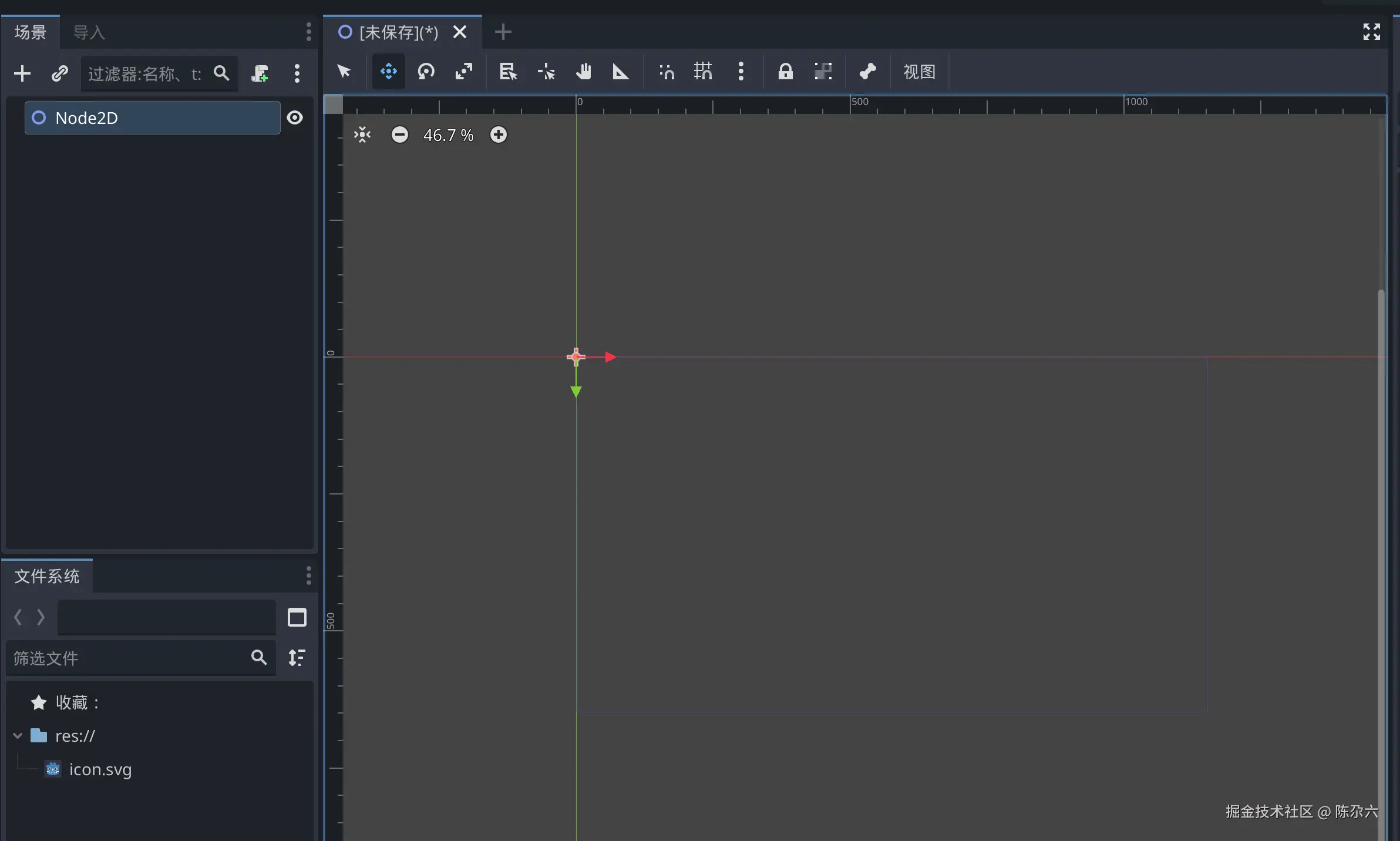Switch to the 导入 import tab
The height and width of the screenshot is (841, 1400).
coord(89,32)
